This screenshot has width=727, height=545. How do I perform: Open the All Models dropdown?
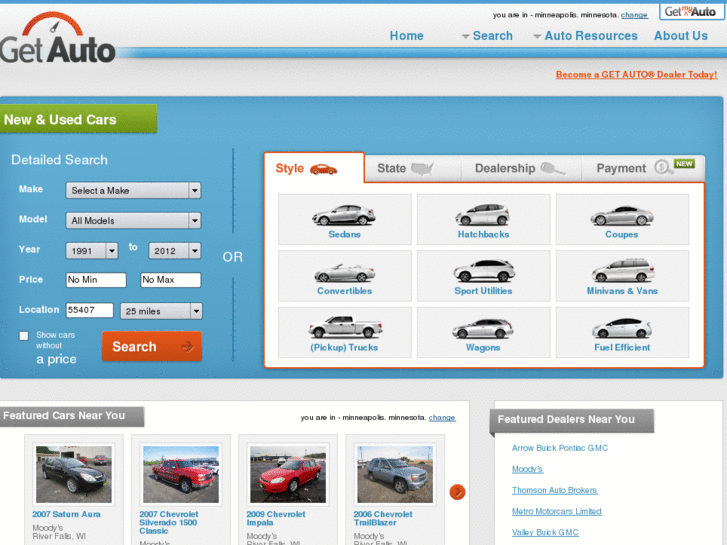(133, 220)
